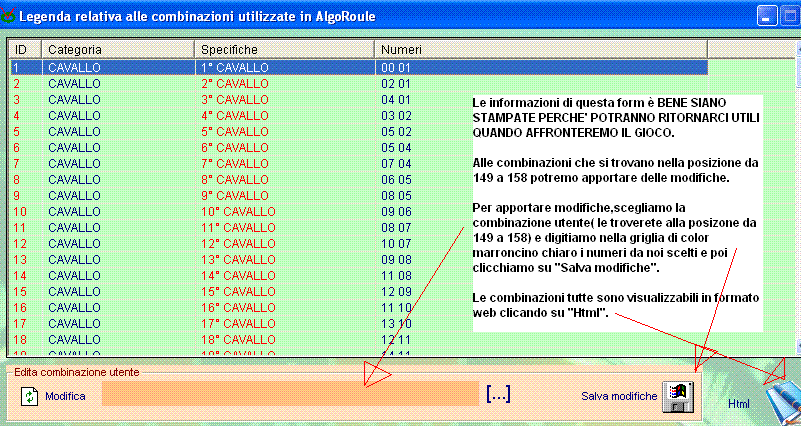Click the Salva modifiche label
This screenshot has height=426, width=801.
click(619, 397)
